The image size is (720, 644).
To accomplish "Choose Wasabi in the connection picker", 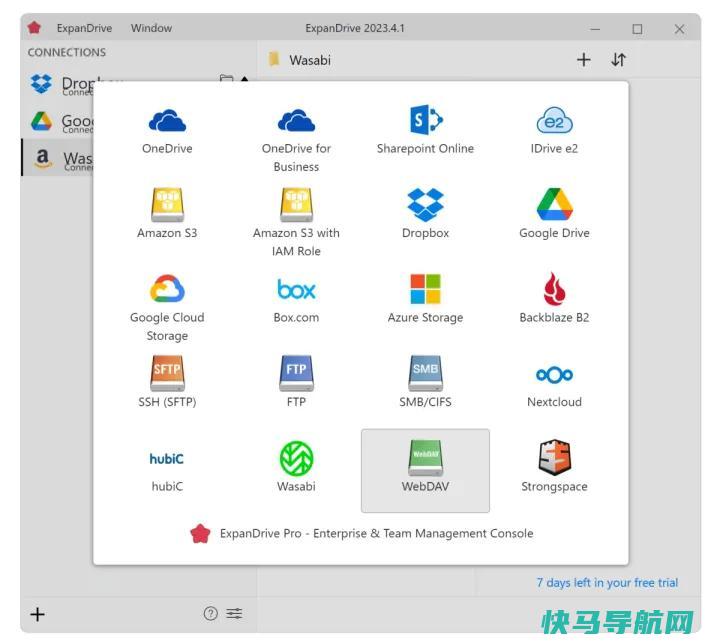I will pyautogui.click(x=296, y=467).
